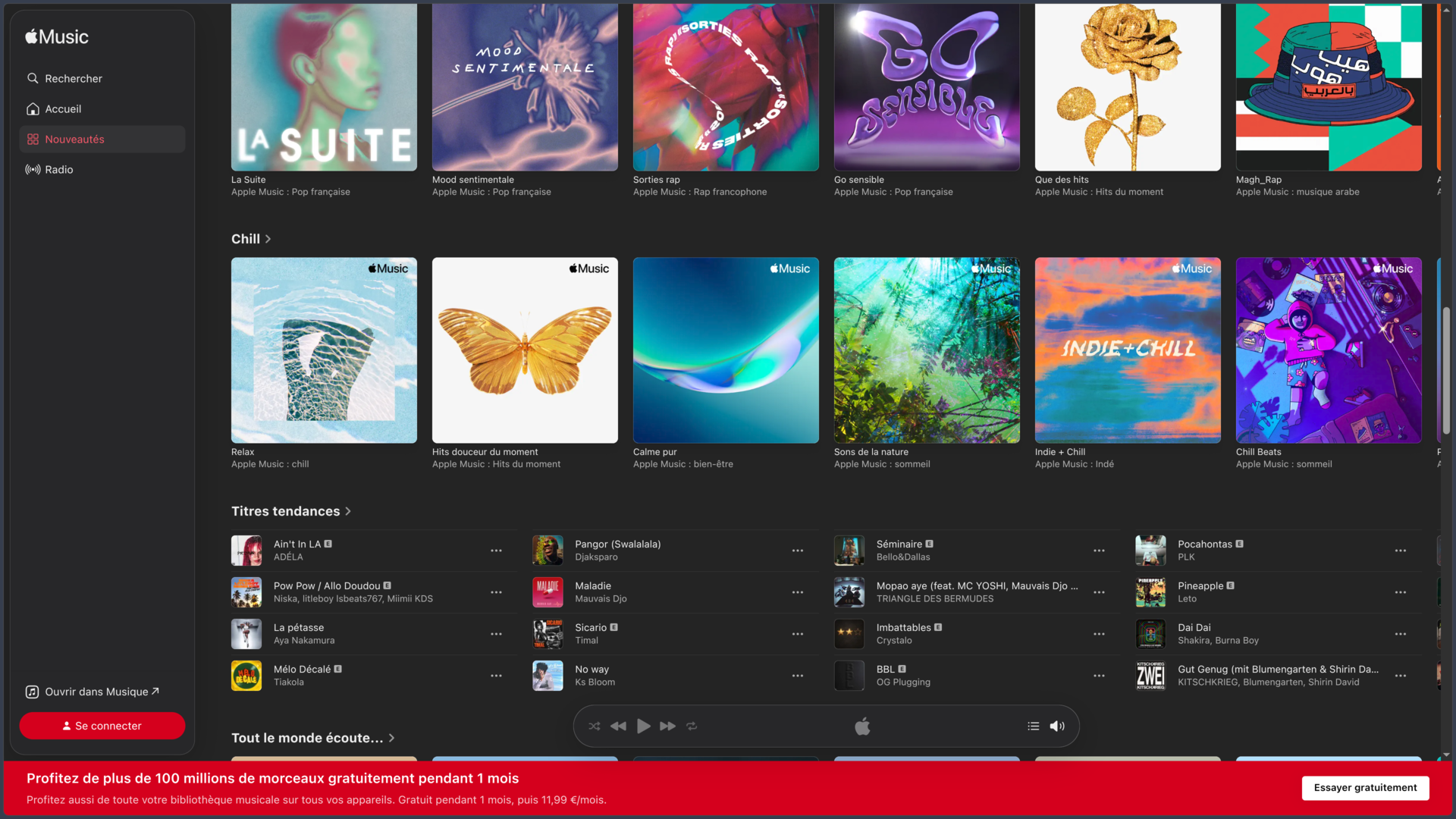Toggle repeat in the player bar
Viewport: 1456px width, 819px height.
692,726
